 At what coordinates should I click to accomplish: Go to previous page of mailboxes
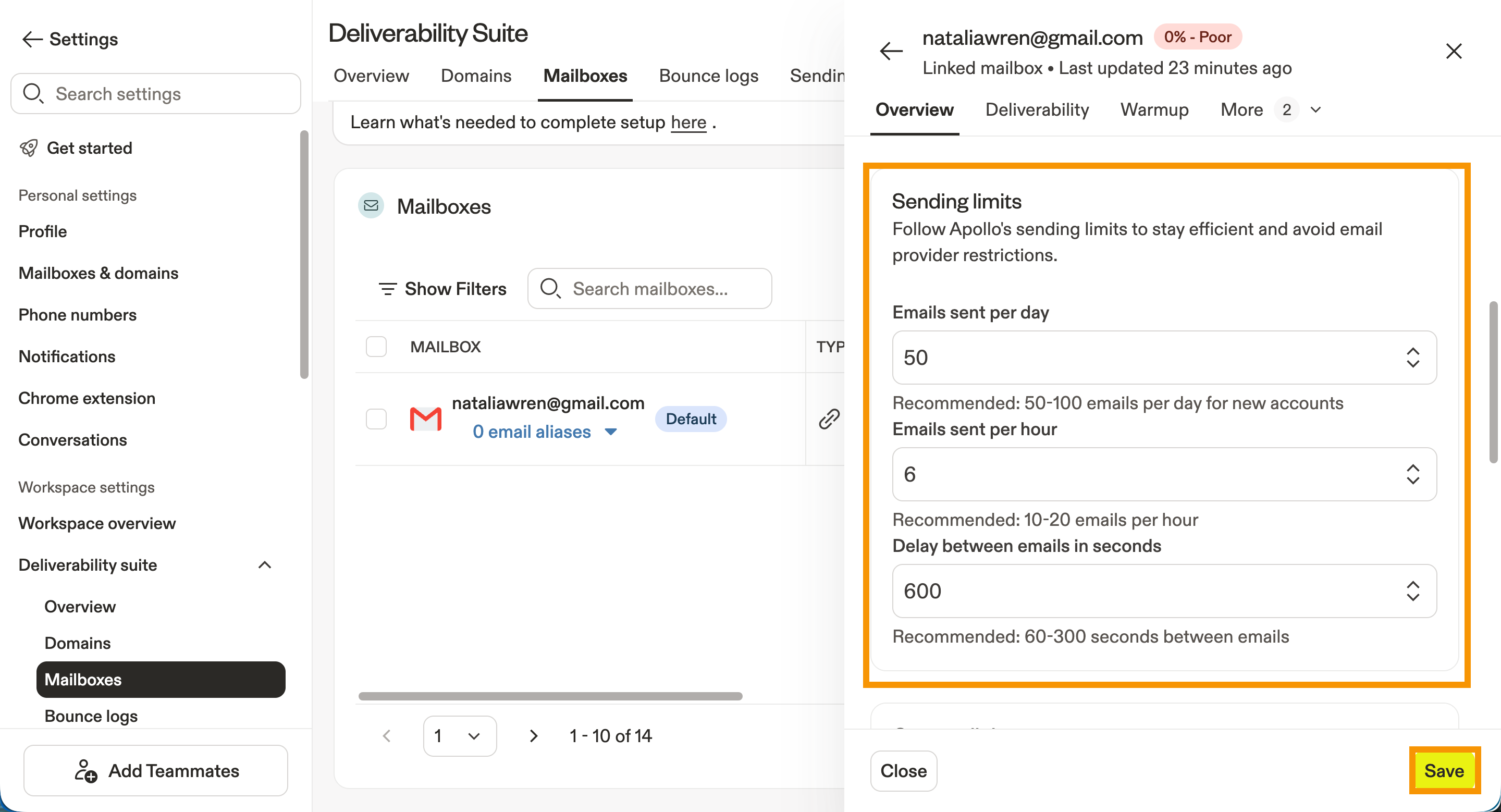tap(387, 736)
